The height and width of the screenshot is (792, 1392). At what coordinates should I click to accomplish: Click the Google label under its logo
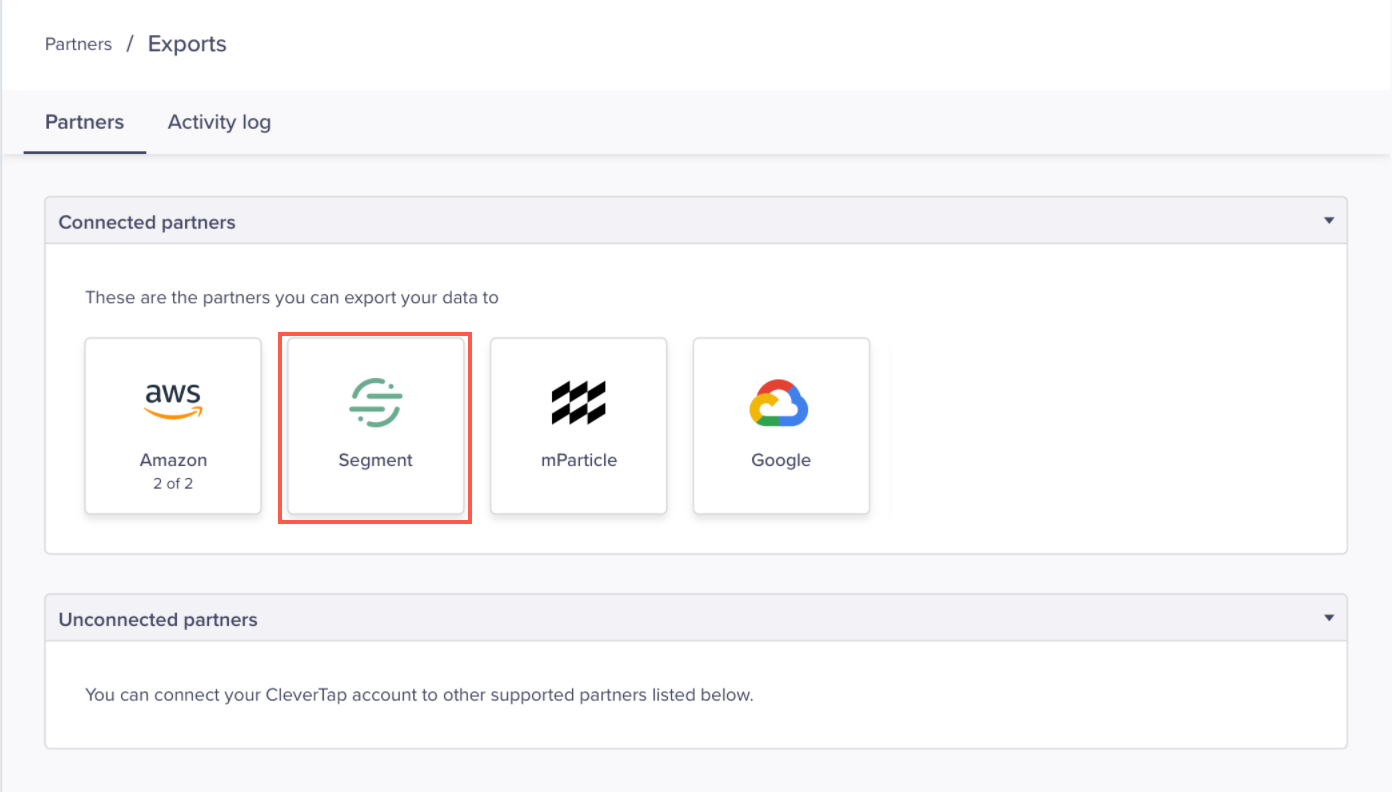pyautogui.click(x=781, y=460)
